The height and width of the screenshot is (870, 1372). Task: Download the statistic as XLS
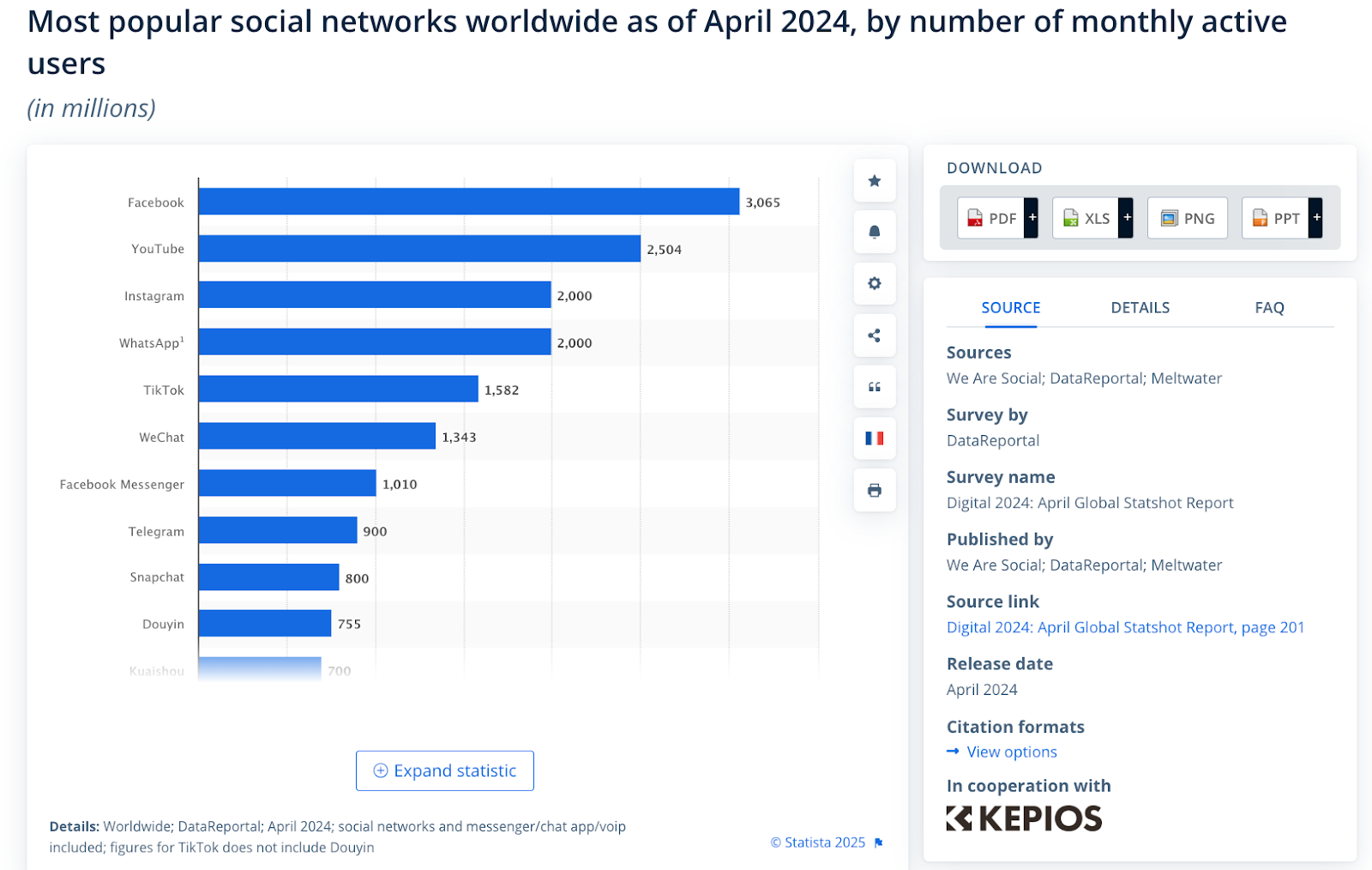coord(1086,218)
